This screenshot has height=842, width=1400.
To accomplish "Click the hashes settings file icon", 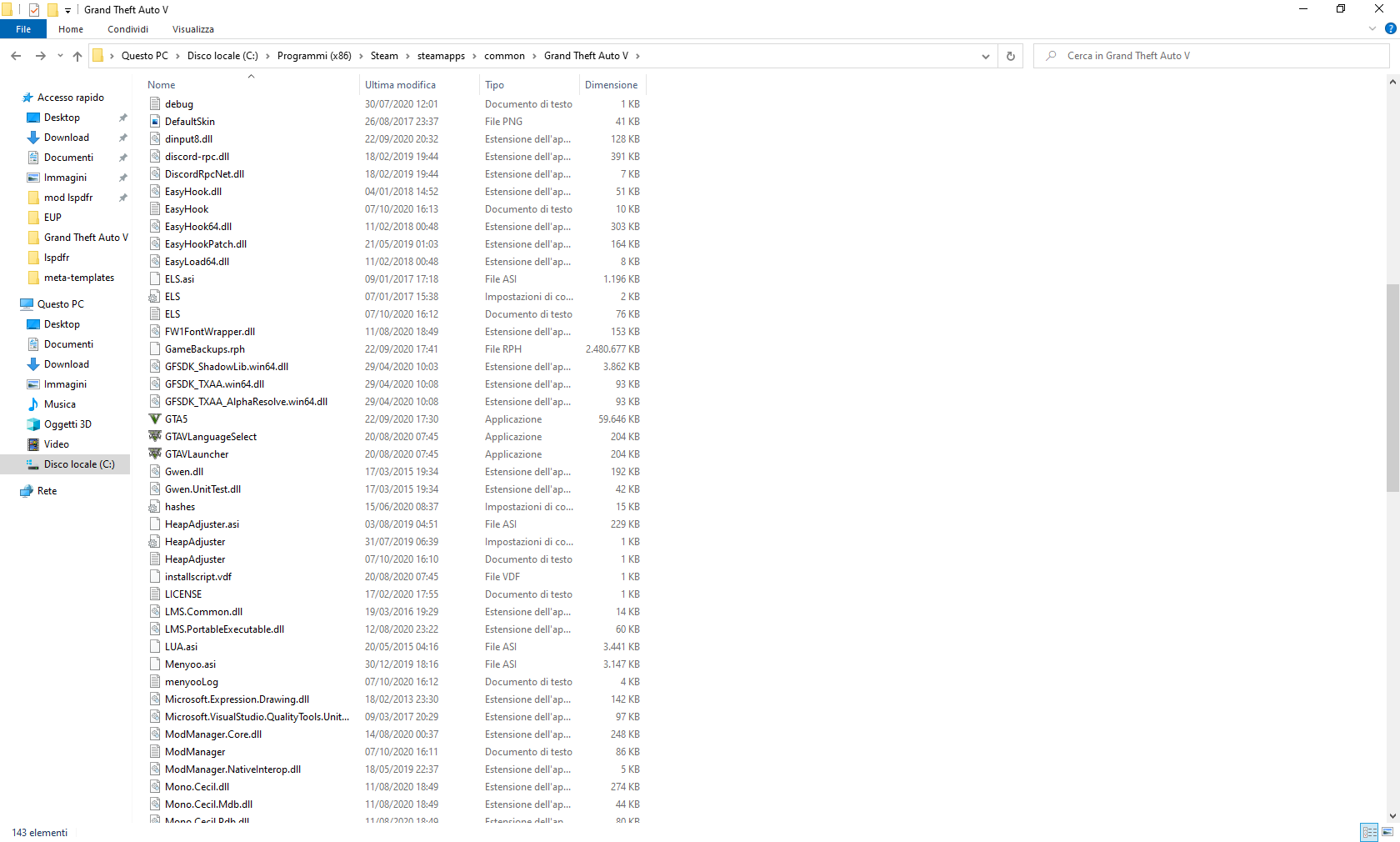I will pyautogui.click(x=155, y=507).
